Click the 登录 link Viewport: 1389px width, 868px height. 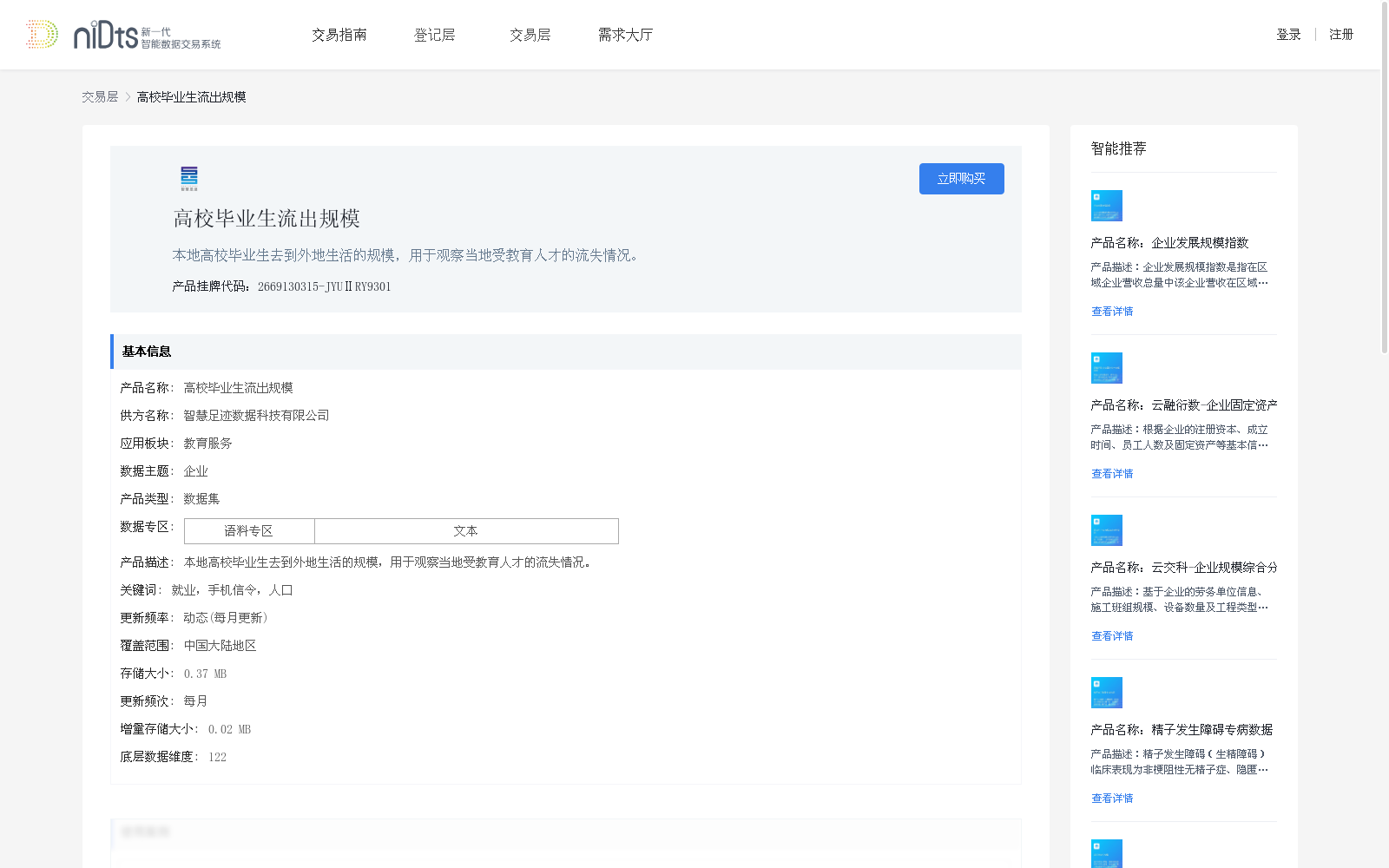click(x=1288, y=35)
